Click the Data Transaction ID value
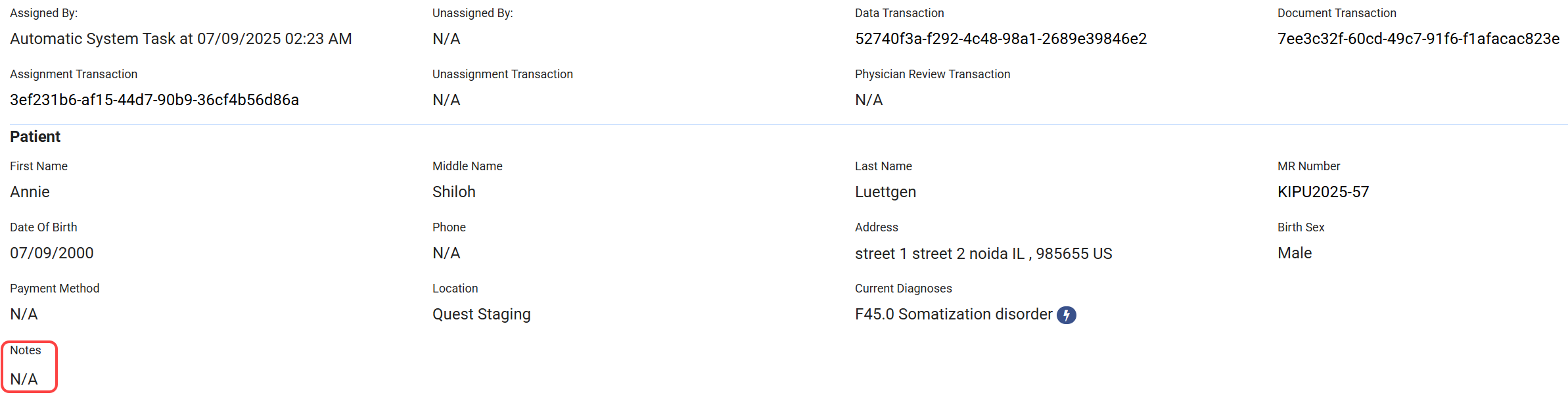This screenshot has width=1568, height=397. point(1000,39)
